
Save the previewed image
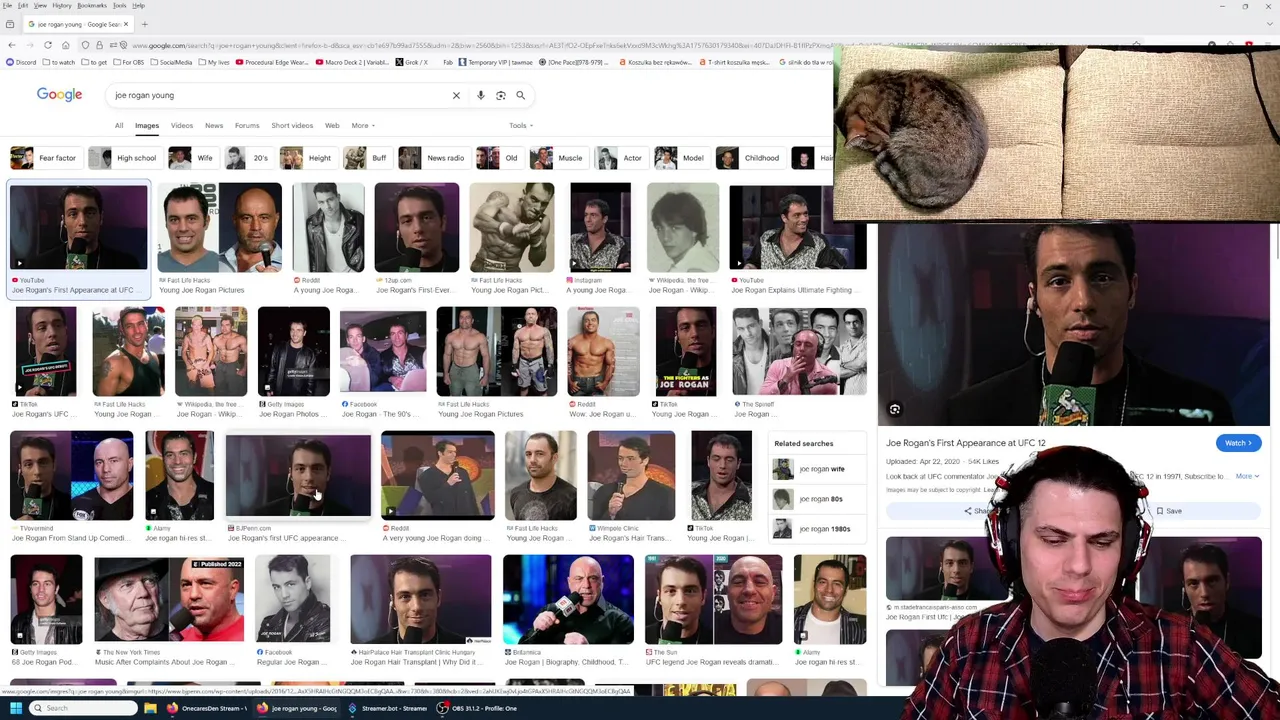click(x=1168, y=511)
